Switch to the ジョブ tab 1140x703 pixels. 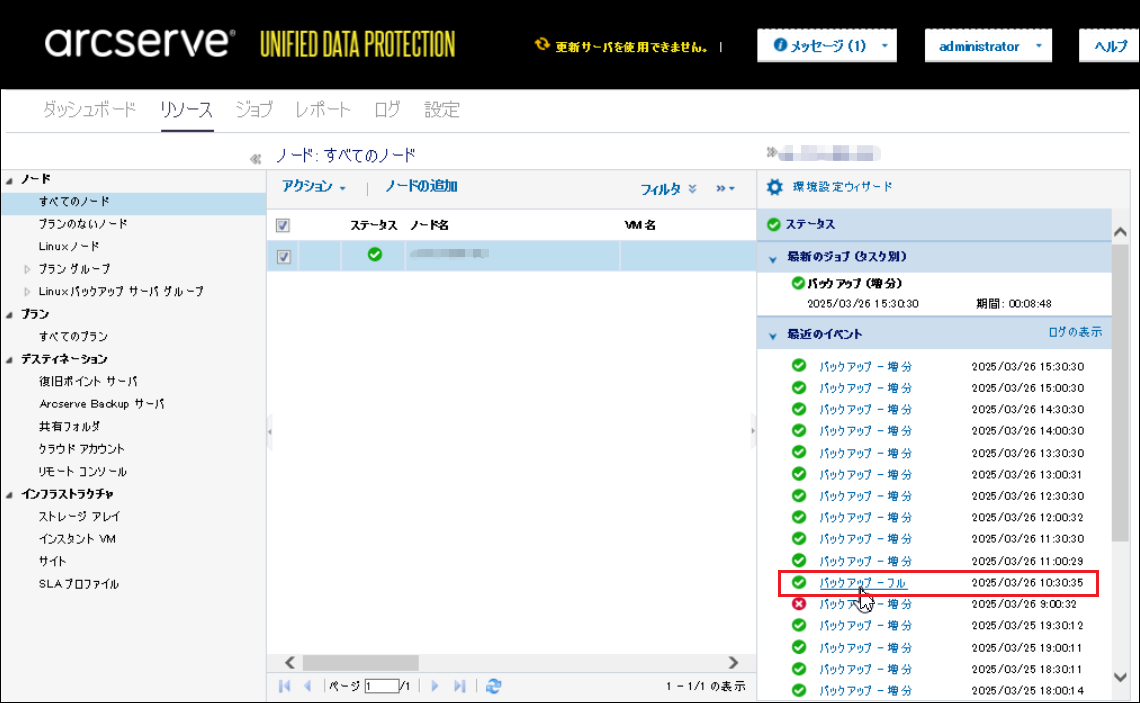[254, 110]
